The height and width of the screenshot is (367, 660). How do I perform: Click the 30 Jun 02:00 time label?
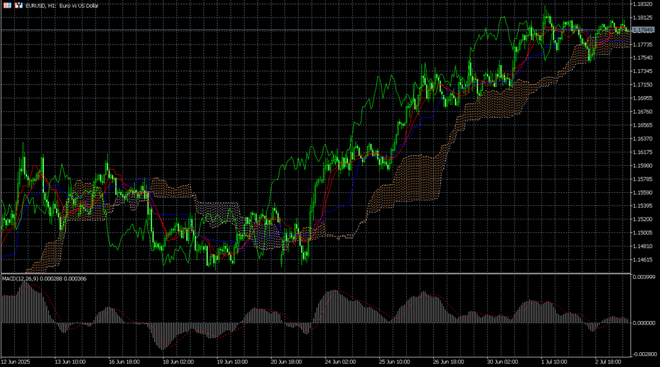click(x=502, y=362)
